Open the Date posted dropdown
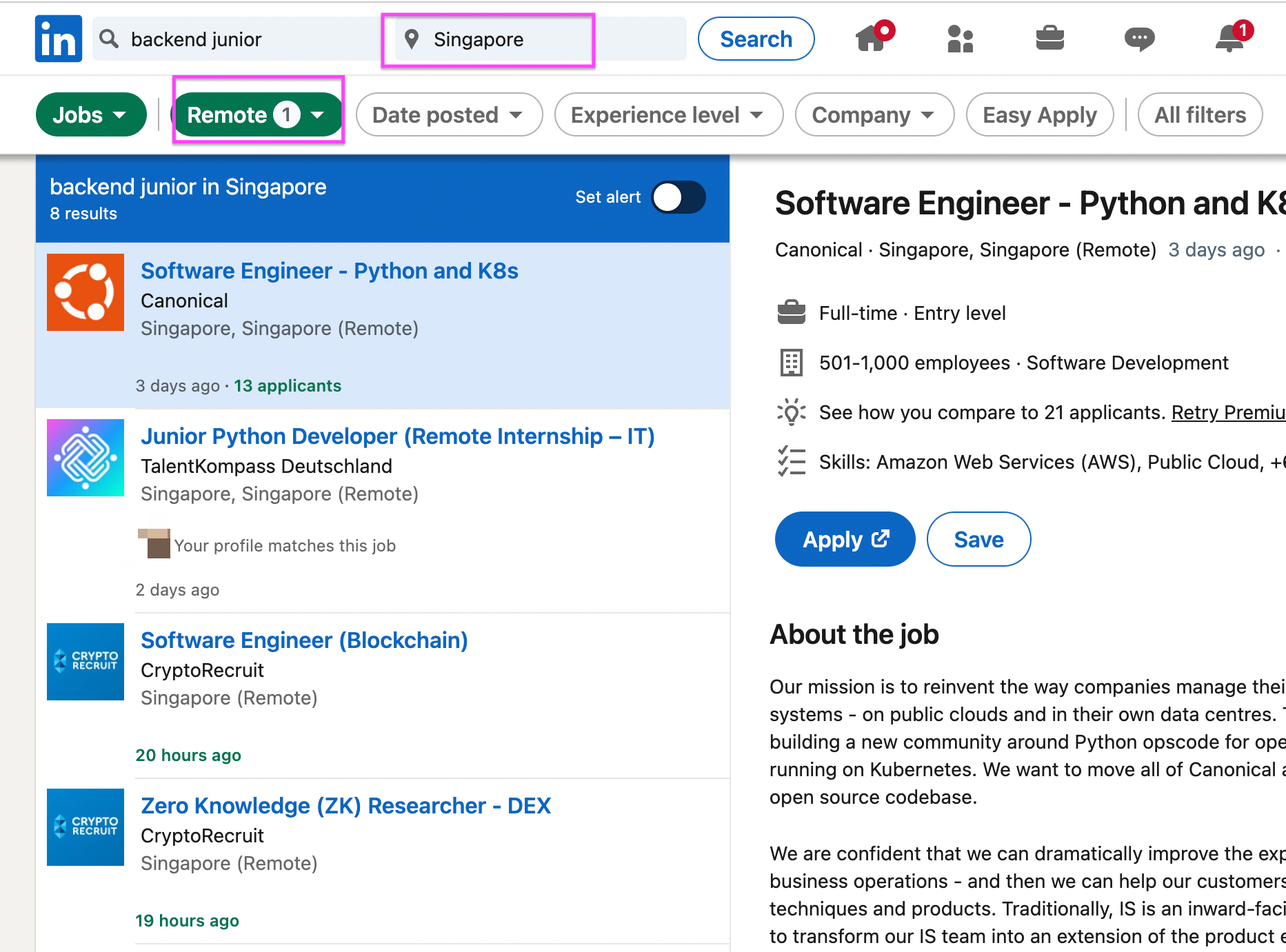Image resolution: width=1286 pixels, height=952 pixels. (448, 114)
